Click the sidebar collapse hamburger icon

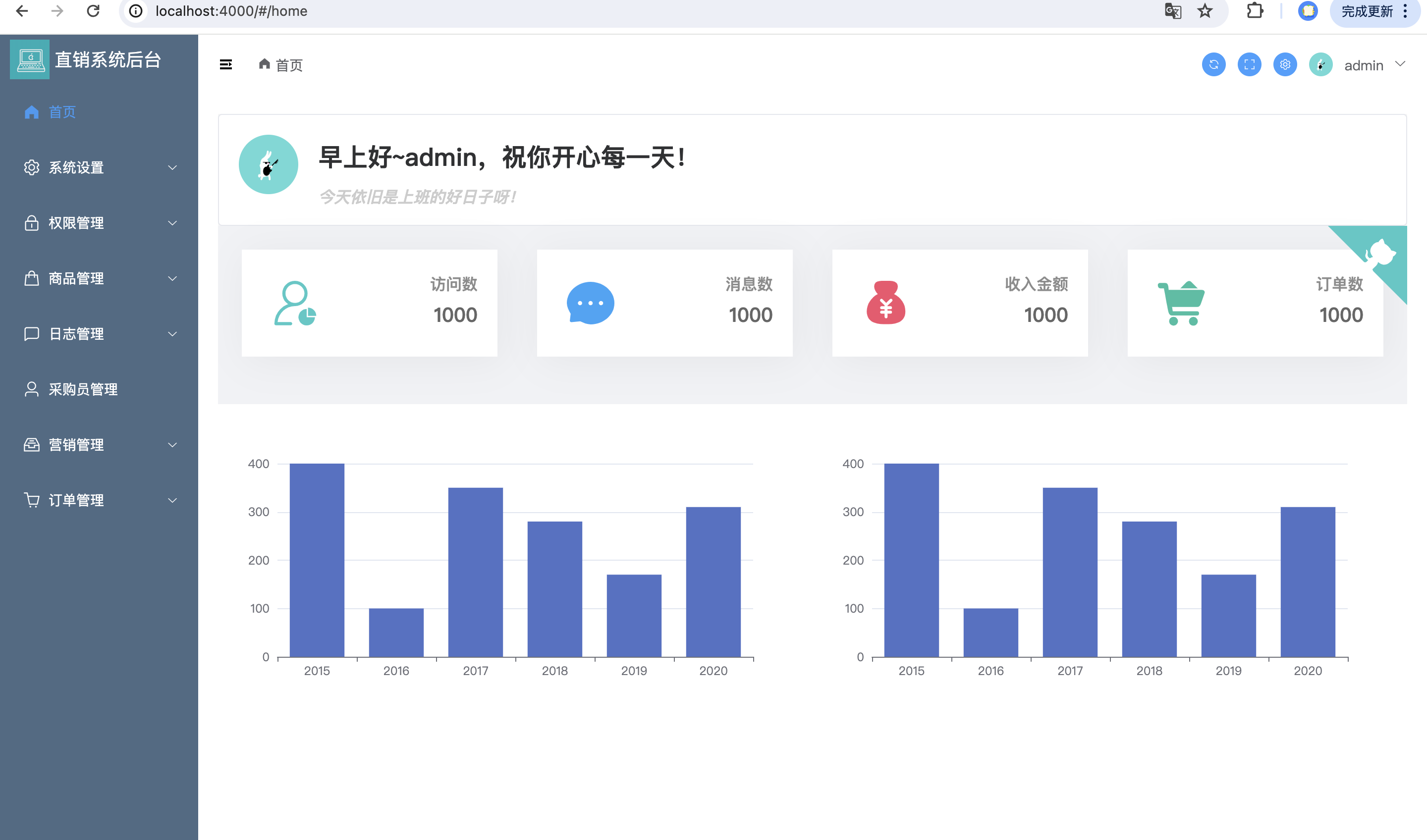click(226, 64)
